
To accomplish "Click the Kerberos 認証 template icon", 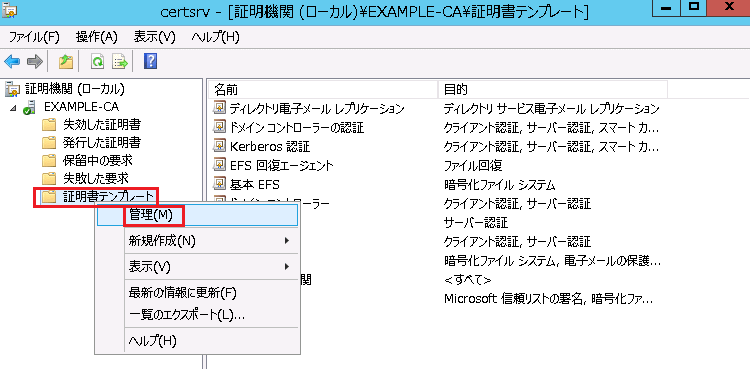I will (219, 146).
